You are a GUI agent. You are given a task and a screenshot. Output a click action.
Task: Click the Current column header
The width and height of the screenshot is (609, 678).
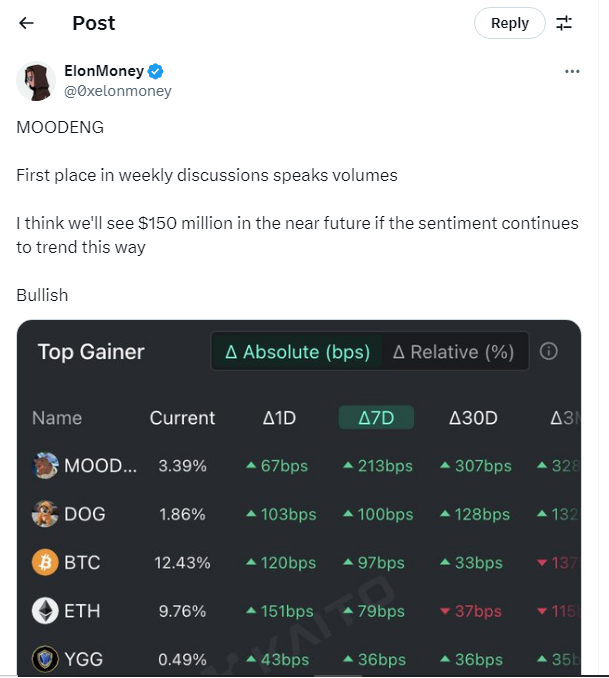(x=182, y=418)
